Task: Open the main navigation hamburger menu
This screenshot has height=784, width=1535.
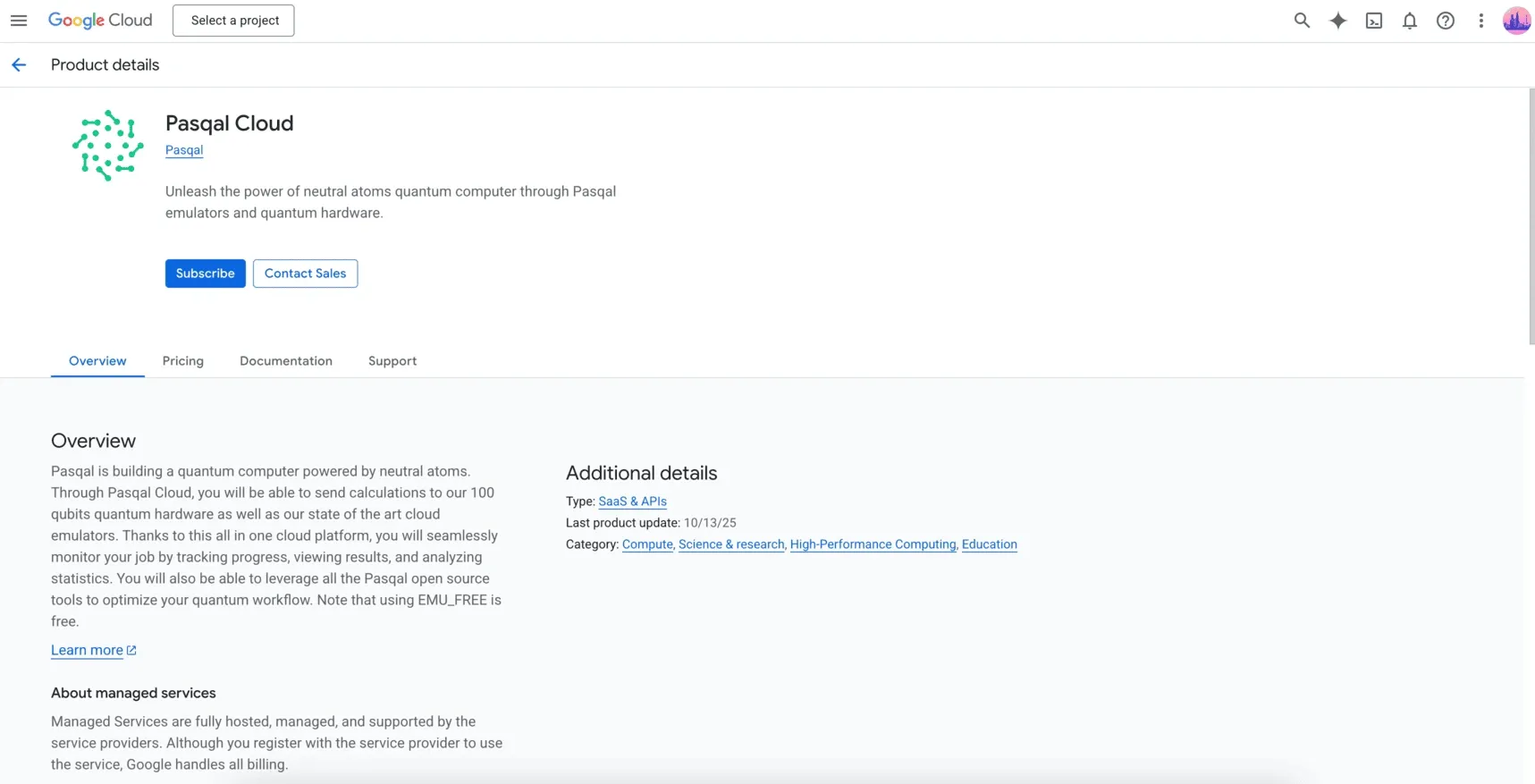Action: pos(19,21)
